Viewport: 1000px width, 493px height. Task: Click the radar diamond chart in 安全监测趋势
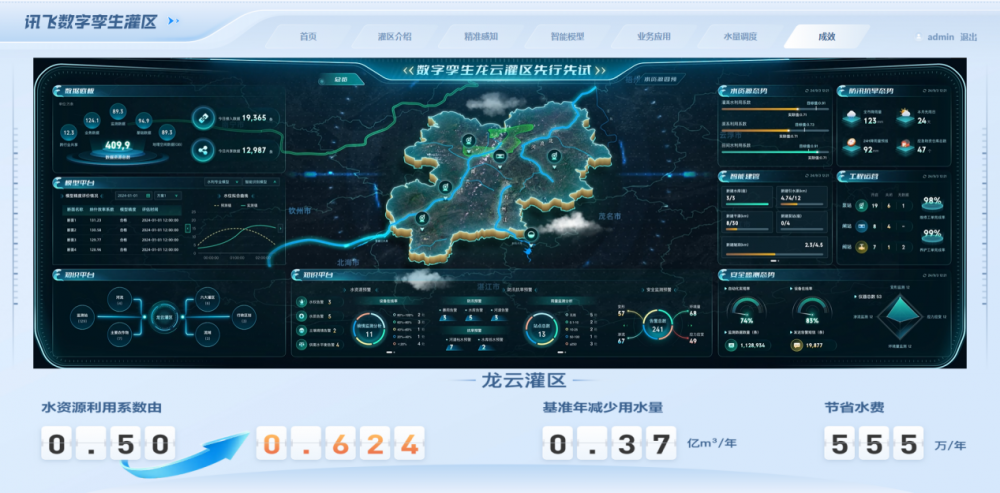click(x=899, y=318)
